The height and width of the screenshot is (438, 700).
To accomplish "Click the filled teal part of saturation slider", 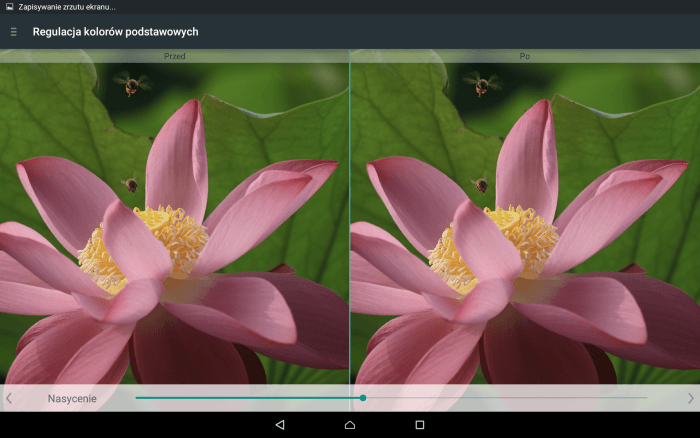I will pyautogui.click(x=248, y=397).
